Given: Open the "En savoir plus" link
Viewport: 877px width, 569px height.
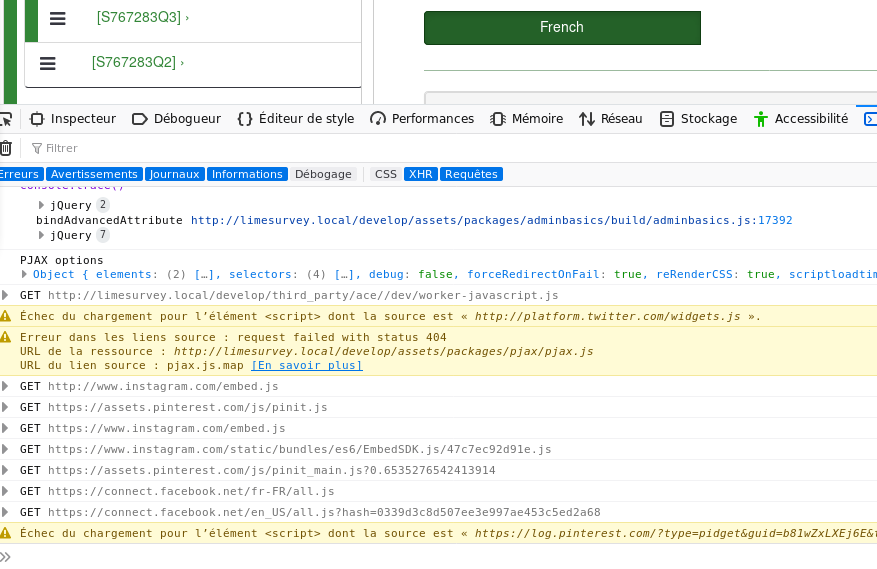Looking at the screenshot, I should point(307,365).
